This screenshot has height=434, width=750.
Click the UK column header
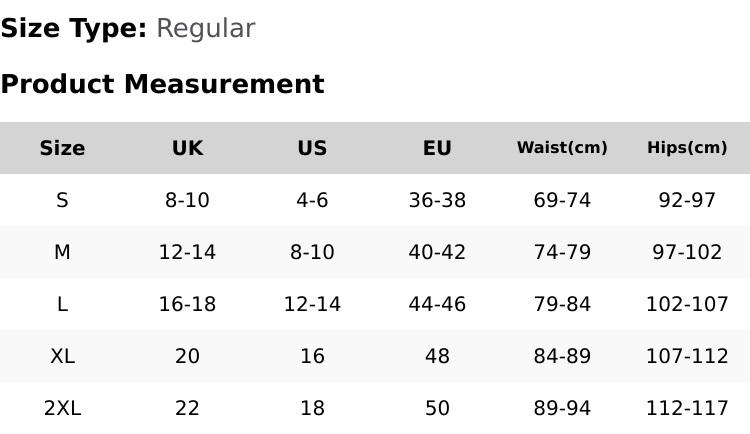click(x=187, y=148)
